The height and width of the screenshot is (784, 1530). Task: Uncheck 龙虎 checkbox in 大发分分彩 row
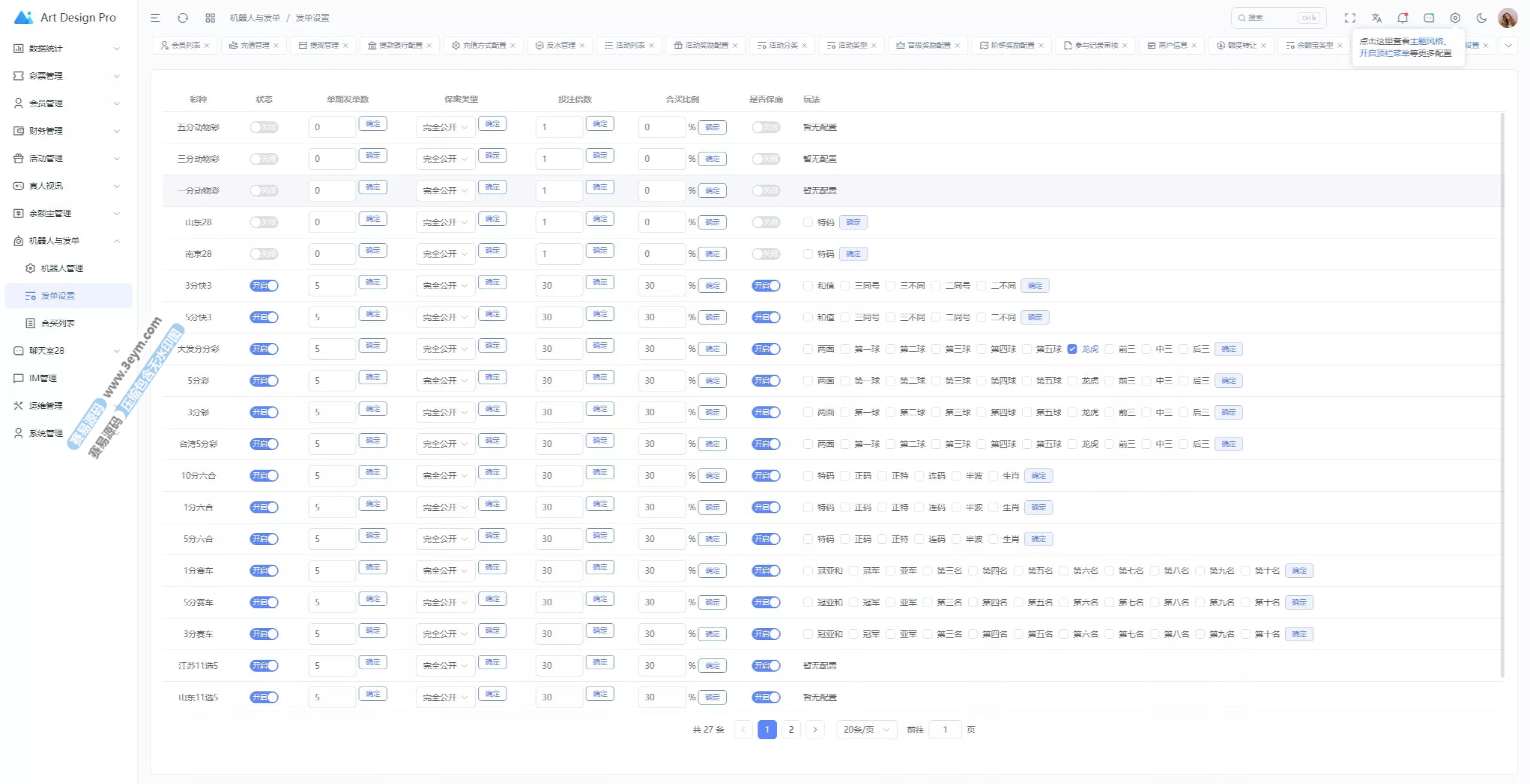pos(1072,349)
